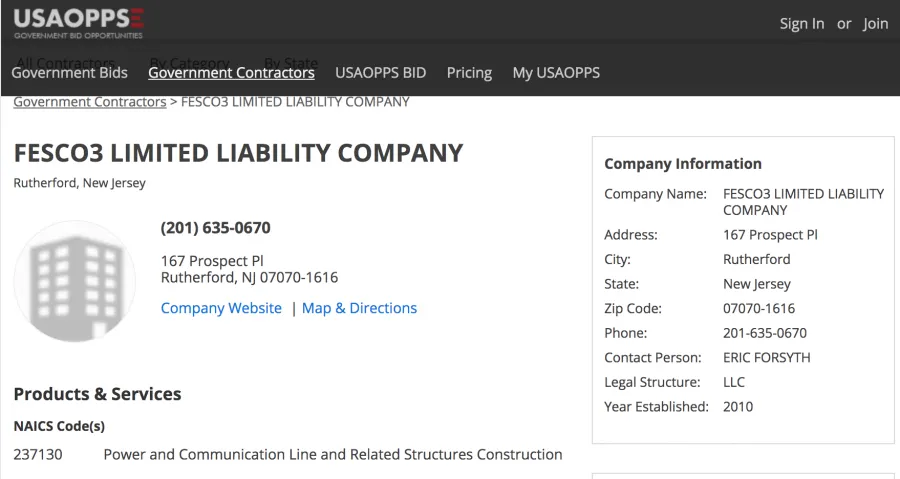The height and width of the screenshot is (479, 900).
Task: Open My USAOPPS section
Action: (556, 73)
